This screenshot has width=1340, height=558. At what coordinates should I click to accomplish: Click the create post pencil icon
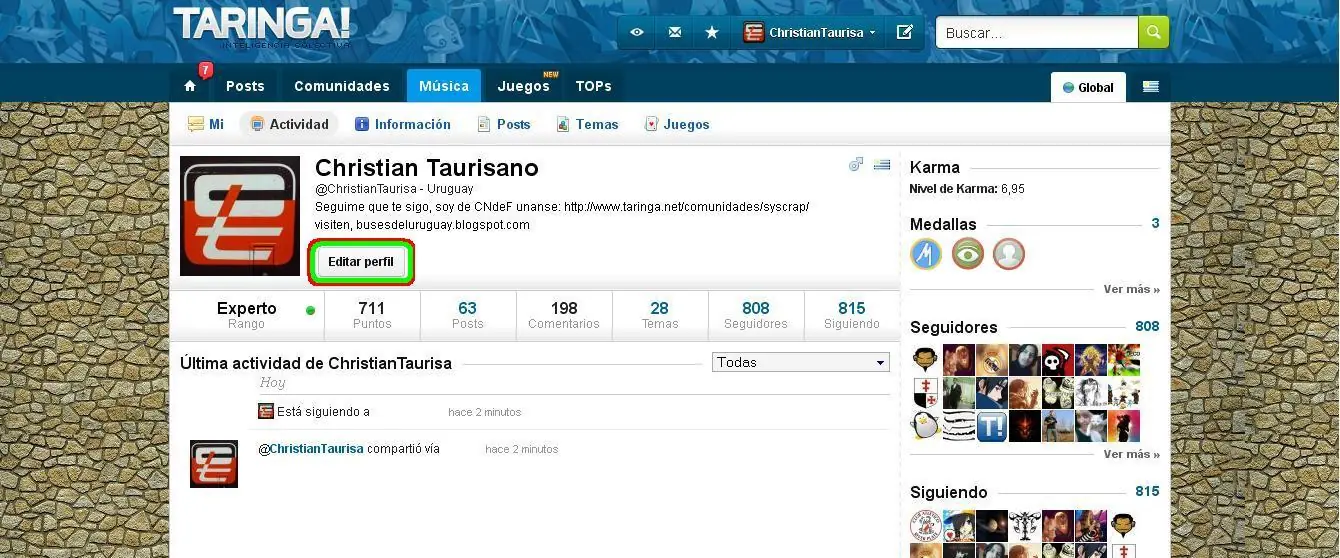[x=904, y=33]
